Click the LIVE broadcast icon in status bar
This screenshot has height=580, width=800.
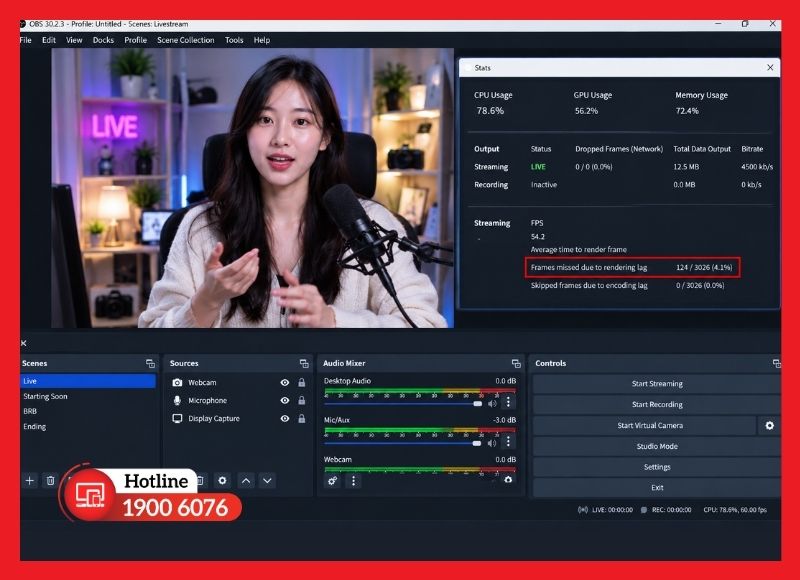(583, 510)
